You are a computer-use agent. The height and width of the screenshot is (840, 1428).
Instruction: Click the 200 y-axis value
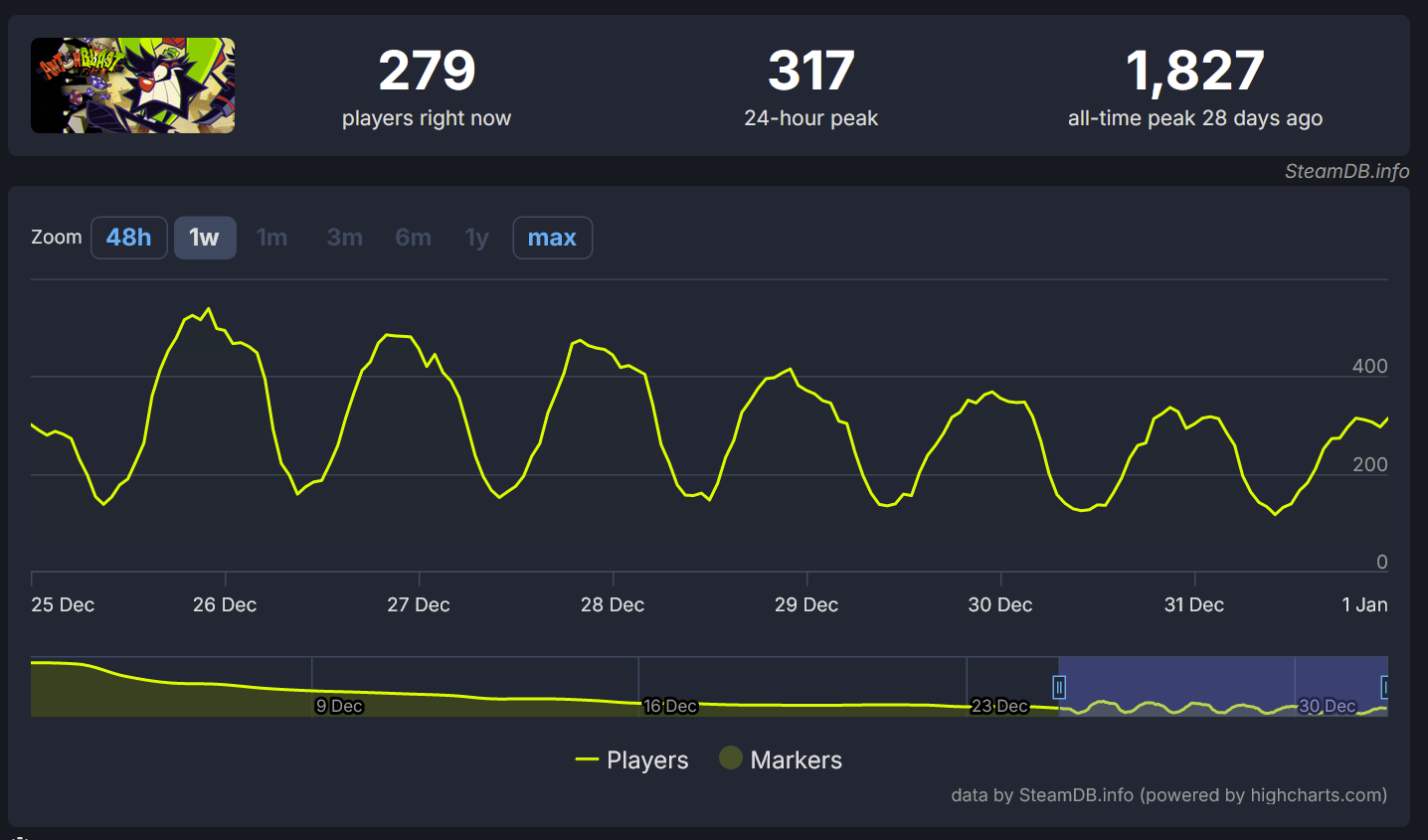[x=1369, y=464]
